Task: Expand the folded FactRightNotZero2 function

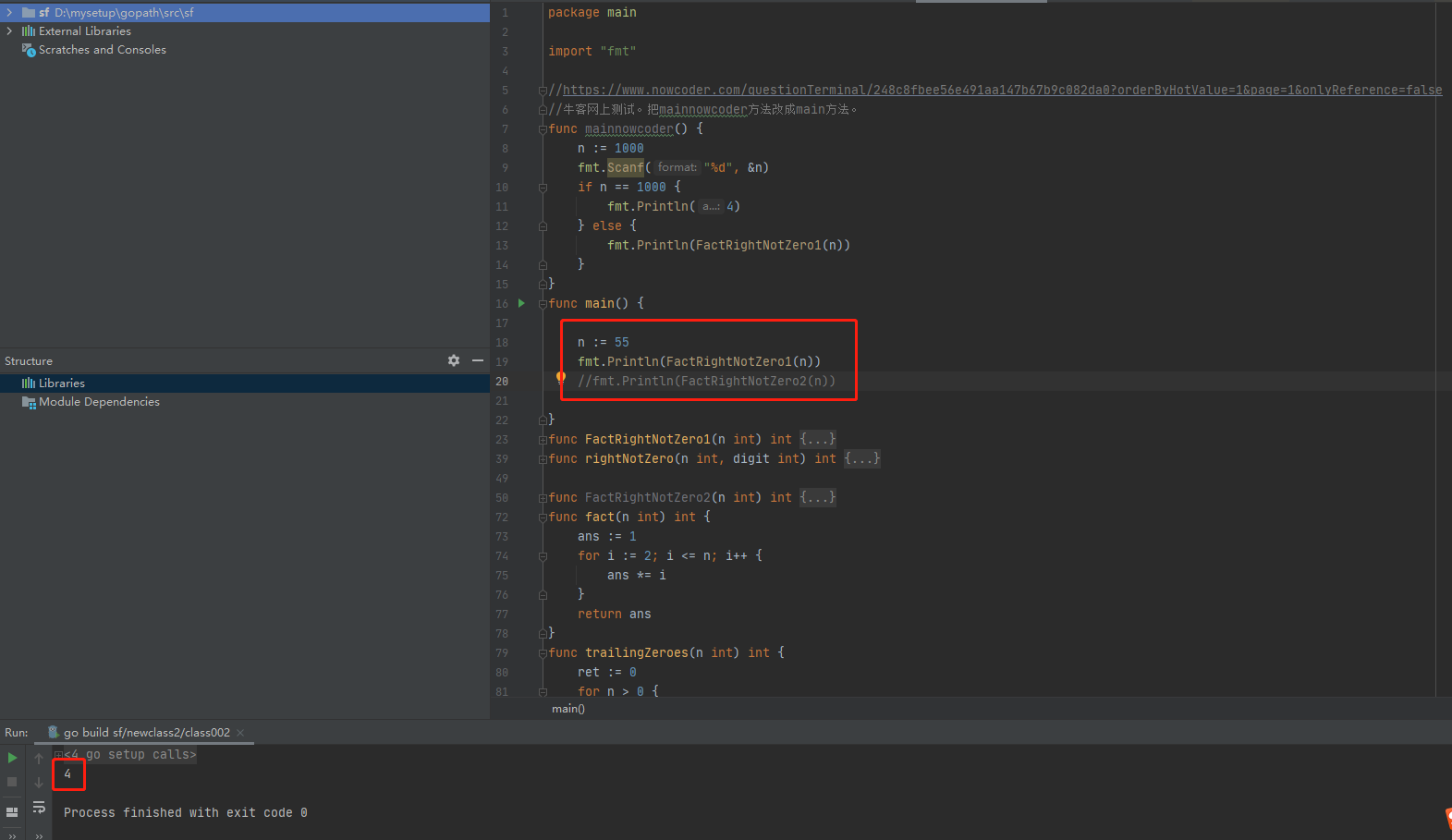Action: click(x=543, y=498)
